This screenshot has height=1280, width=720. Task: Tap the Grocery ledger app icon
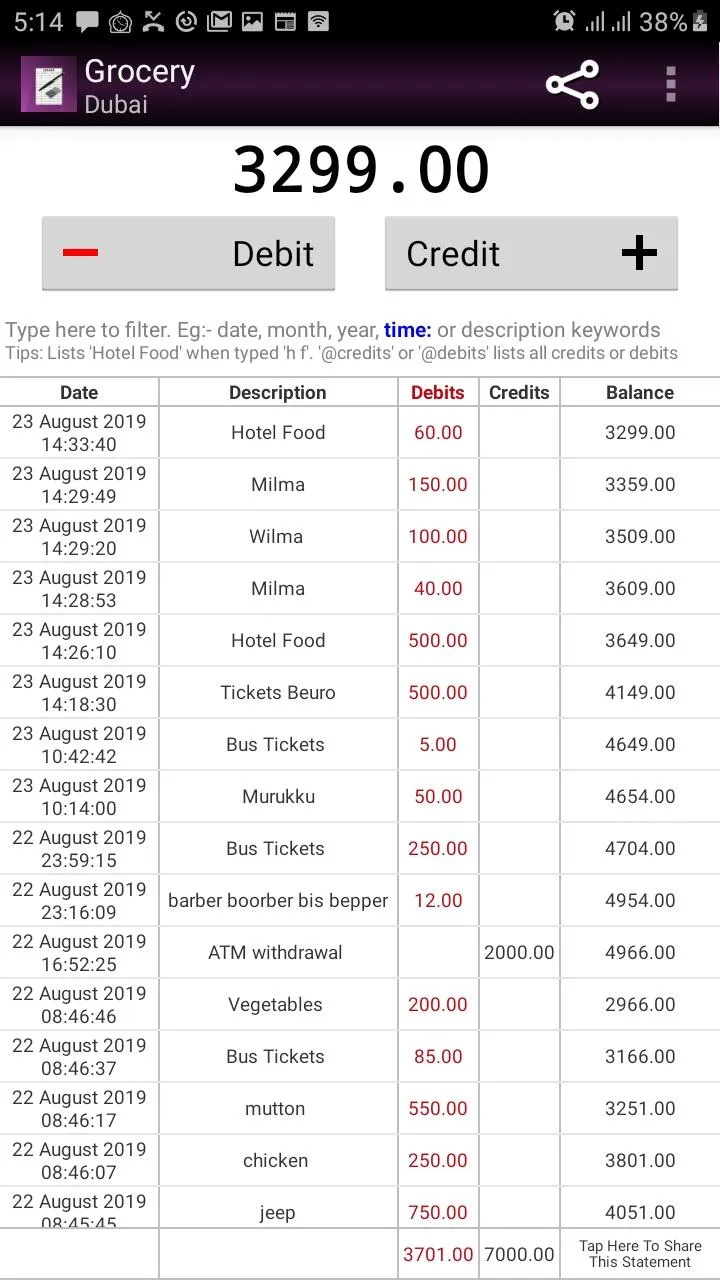pos(48,85)
